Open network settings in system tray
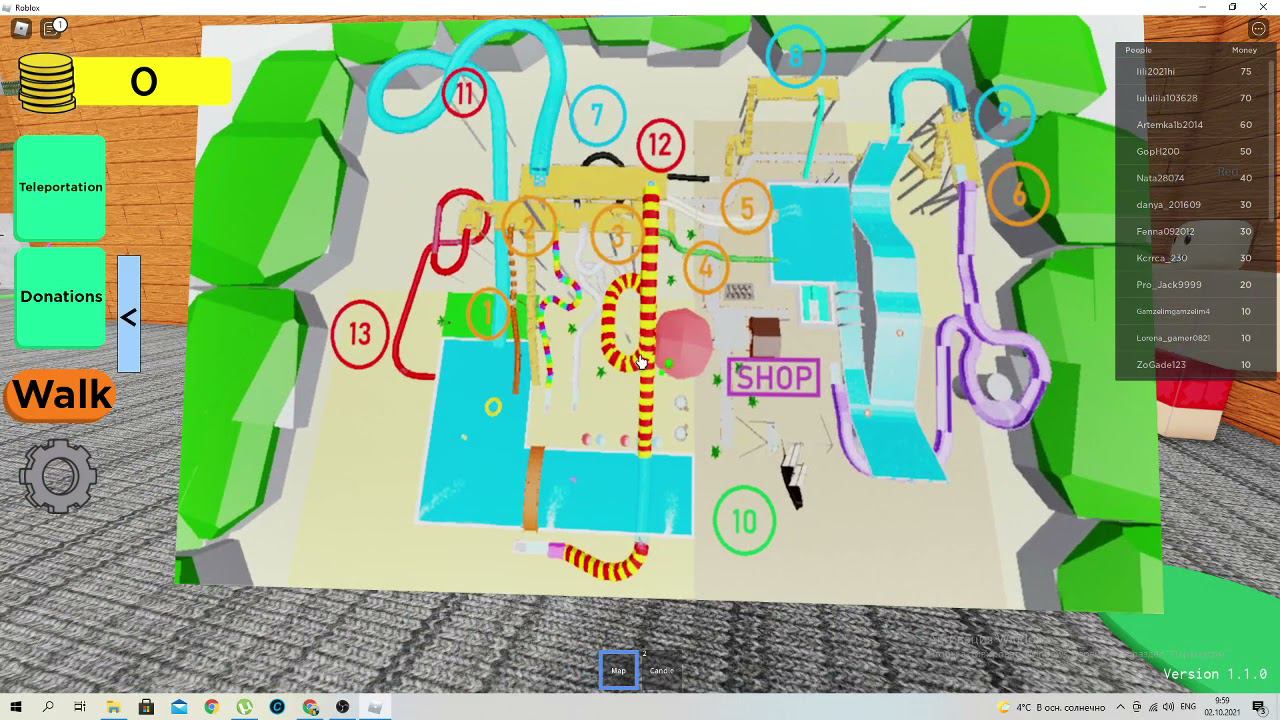The width and height of the screenshot is (1280, 720). 1152,707
